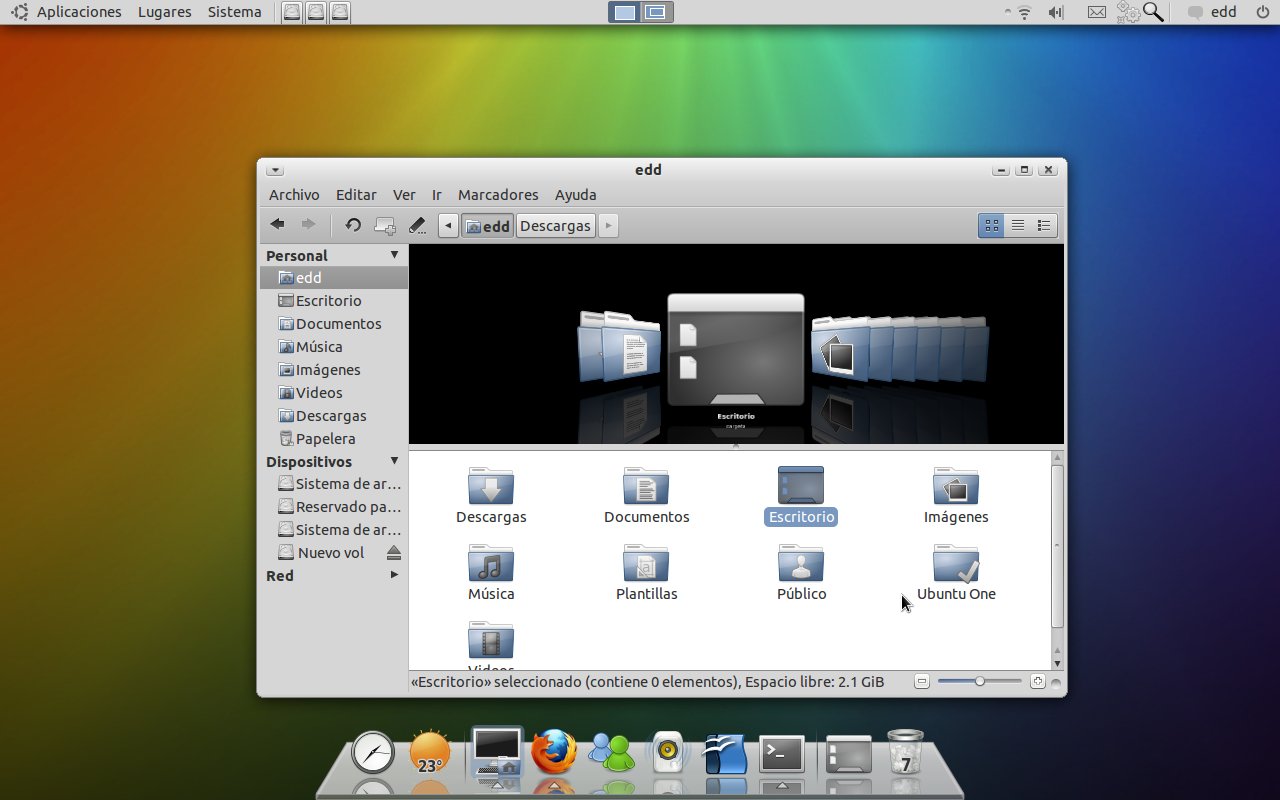1280x800 pixels.
Task: Open Lugares in the top panel
Action: (x=165, y=12)
